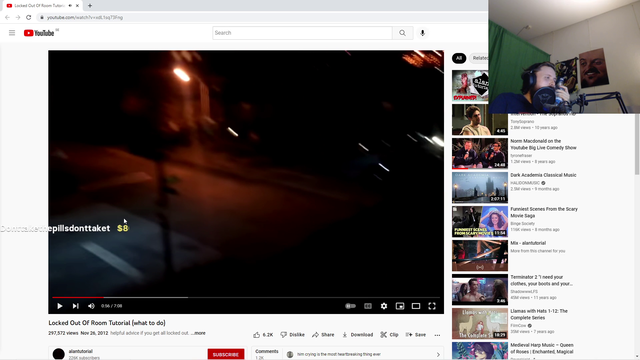Enable miniplayer mode
The height and width of the screenshot is (360, 640).
point(400,306)
